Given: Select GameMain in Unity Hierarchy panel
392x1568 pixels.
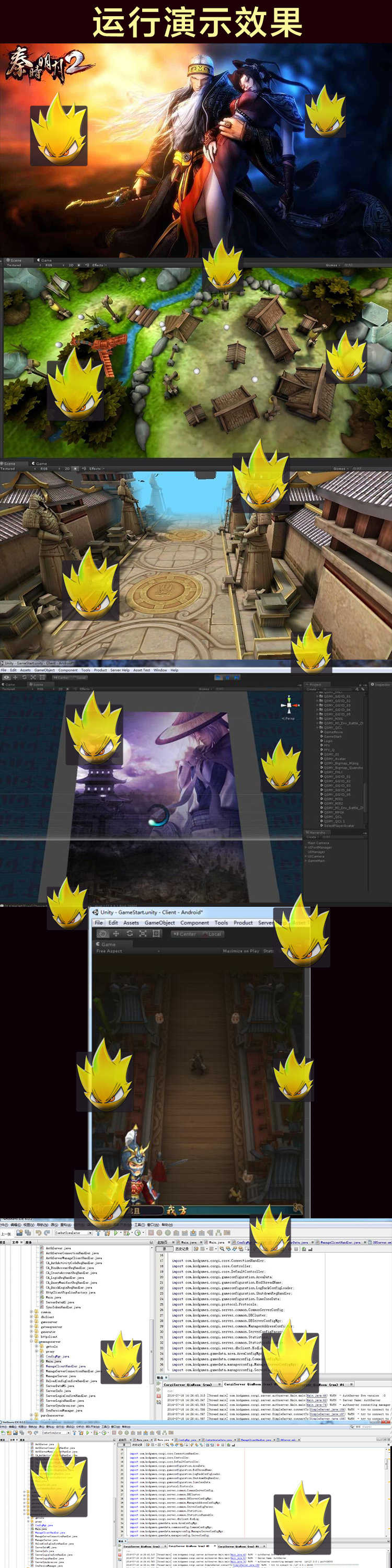Looking at the screenshot, I should [316, 861].
